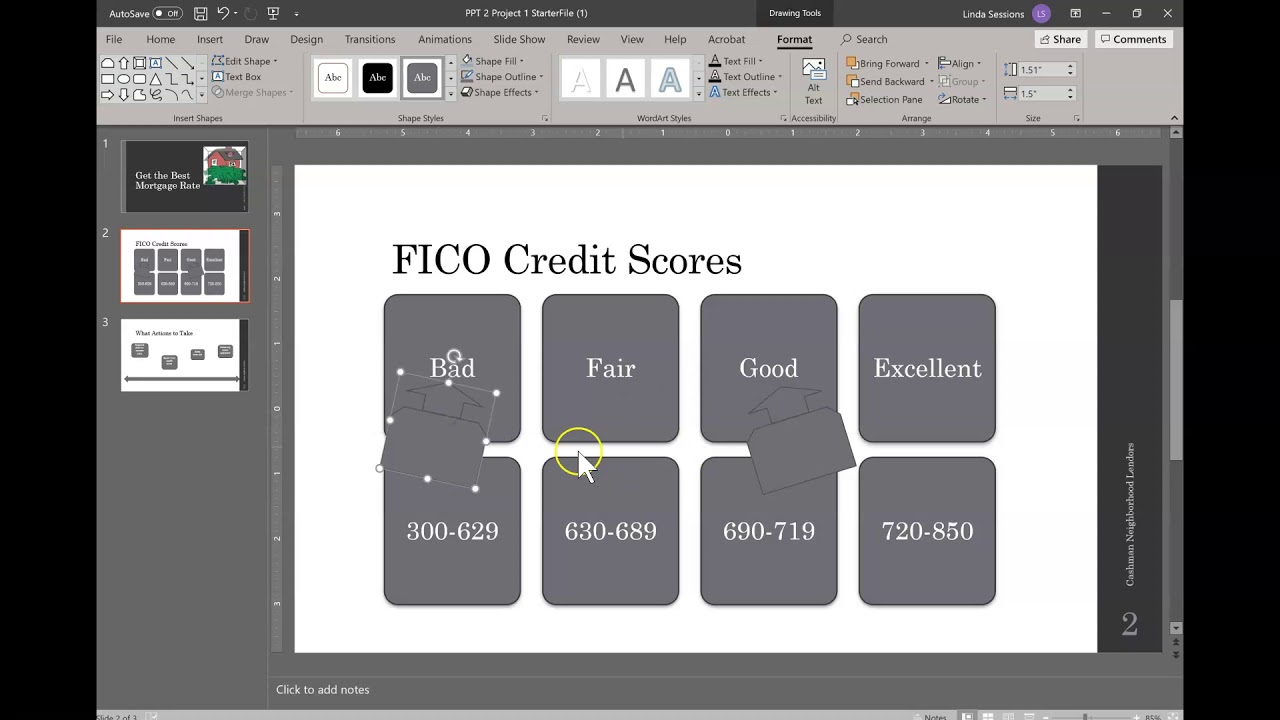The height and width of the screenshot is (720, 1280).
Task: Click the 630-689 score box
Action: coord(610,531)
